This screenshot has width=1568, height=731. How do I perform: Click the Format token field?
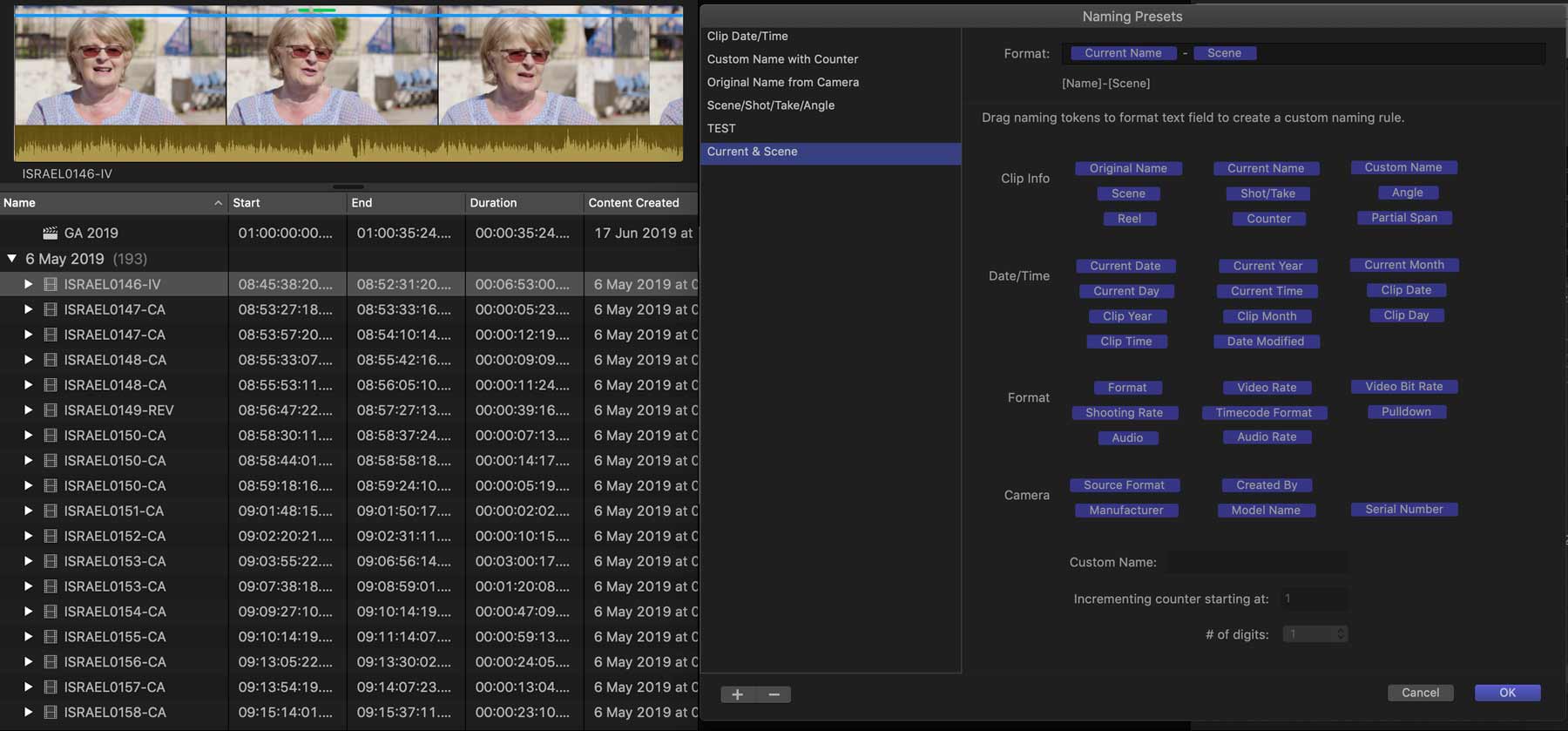(1303, 53)
